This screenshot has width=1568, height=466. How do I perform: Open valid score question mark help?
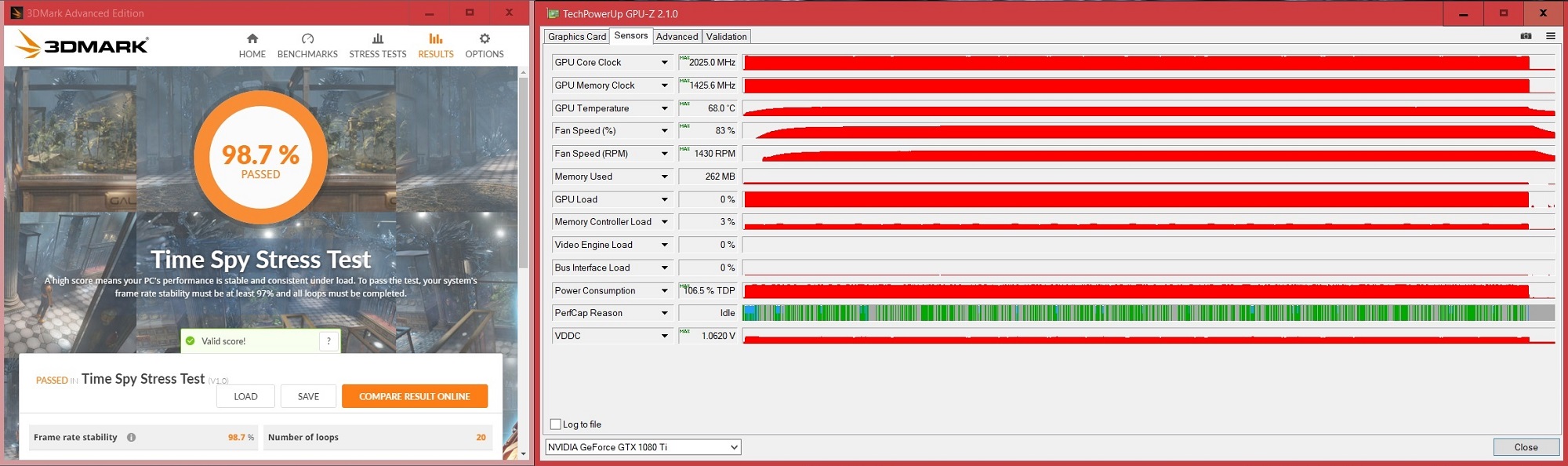point(328,340)
